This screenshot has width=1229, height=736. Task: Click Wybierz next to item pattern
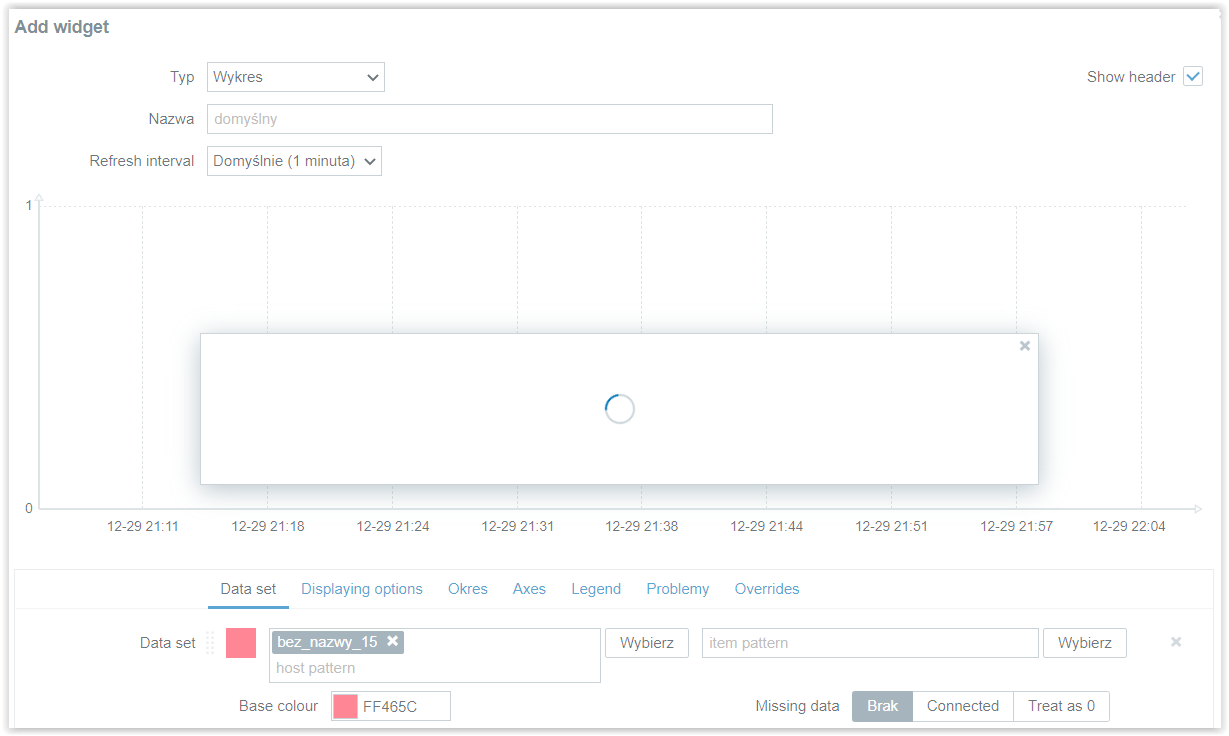tap(1085, 643)
